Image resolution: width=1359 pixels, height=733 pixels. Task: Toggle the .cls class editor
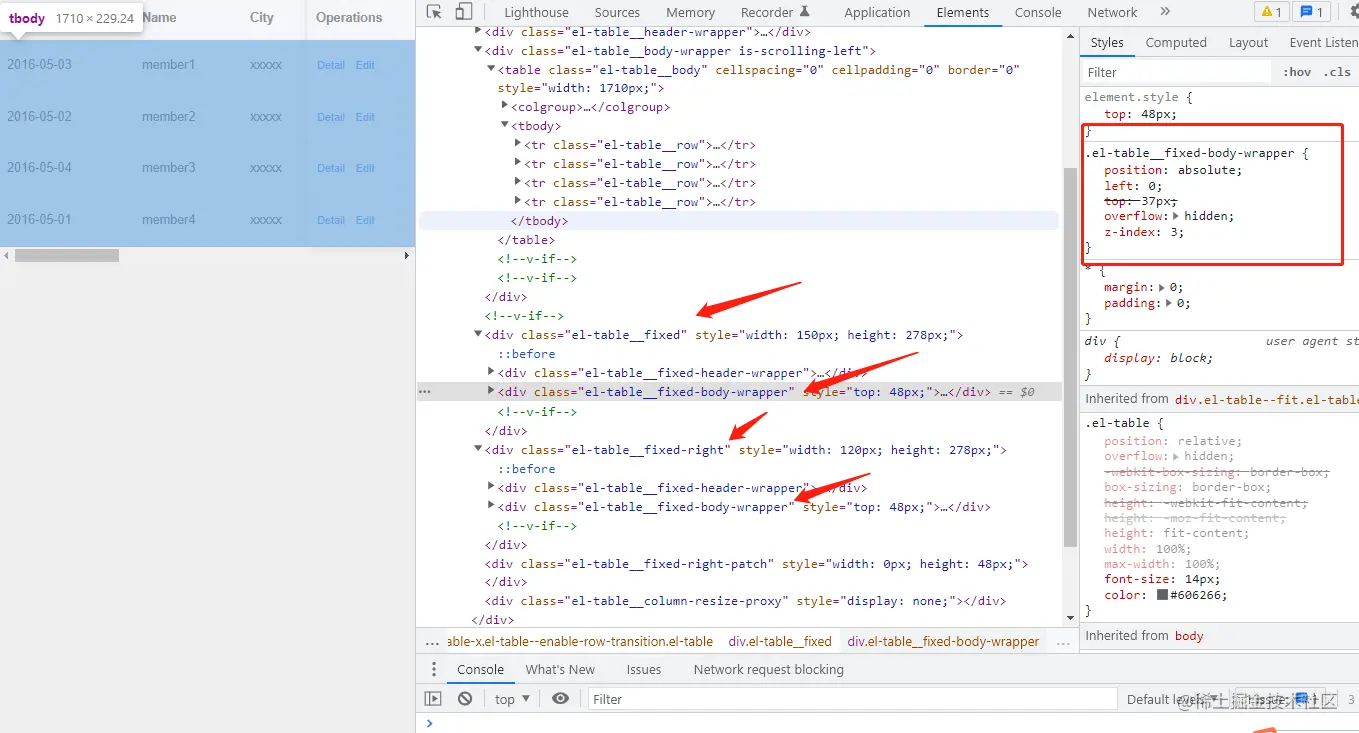[1337, 72]
